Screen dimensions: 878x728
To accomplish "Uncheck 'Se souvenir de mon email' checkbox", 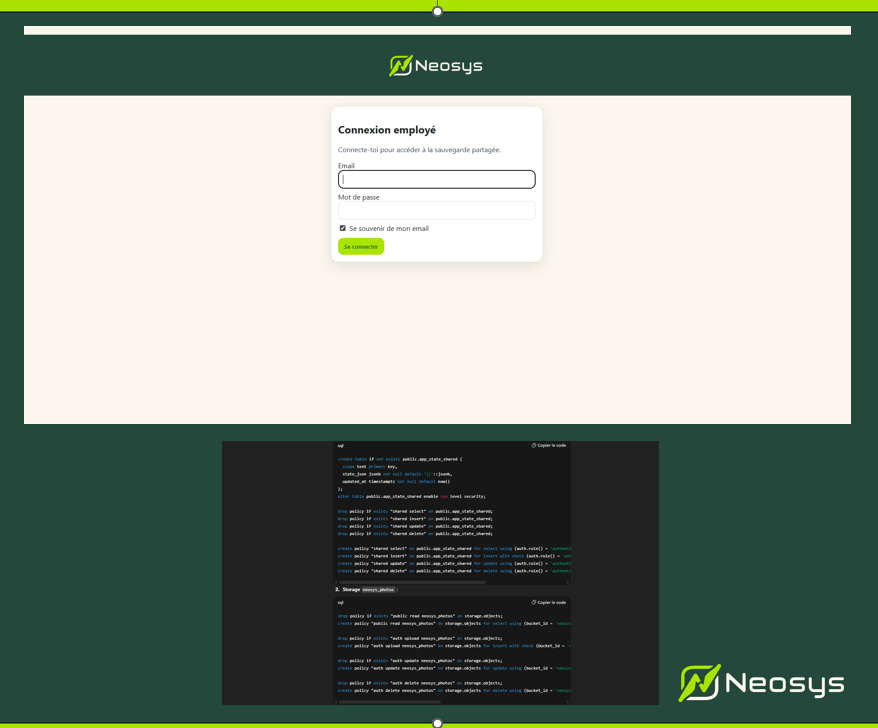I will pyautogui.click(x=343, y=228).
